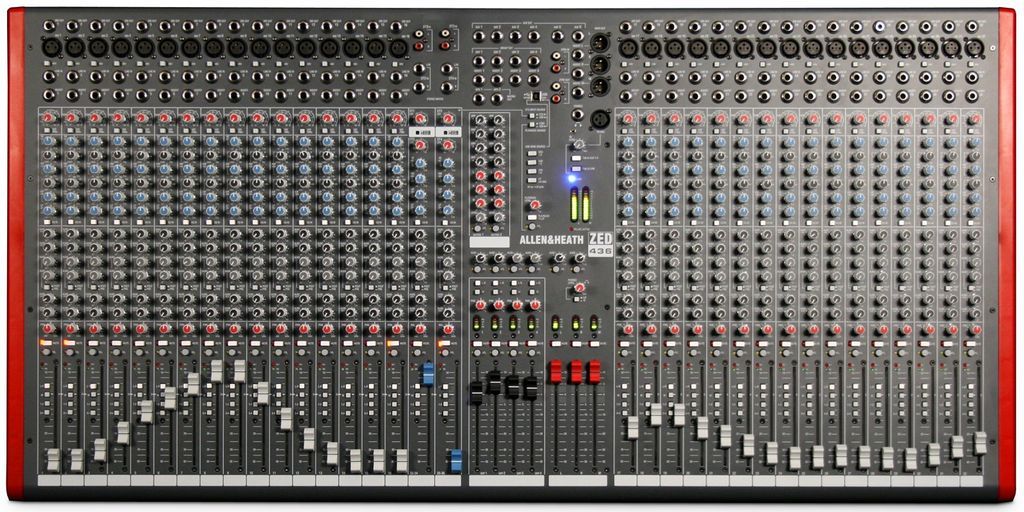Image resolution: width=1024 pixels, height=512 pixels.
Task: Click the red gain knob on the far-right channel
Action: 975,118
